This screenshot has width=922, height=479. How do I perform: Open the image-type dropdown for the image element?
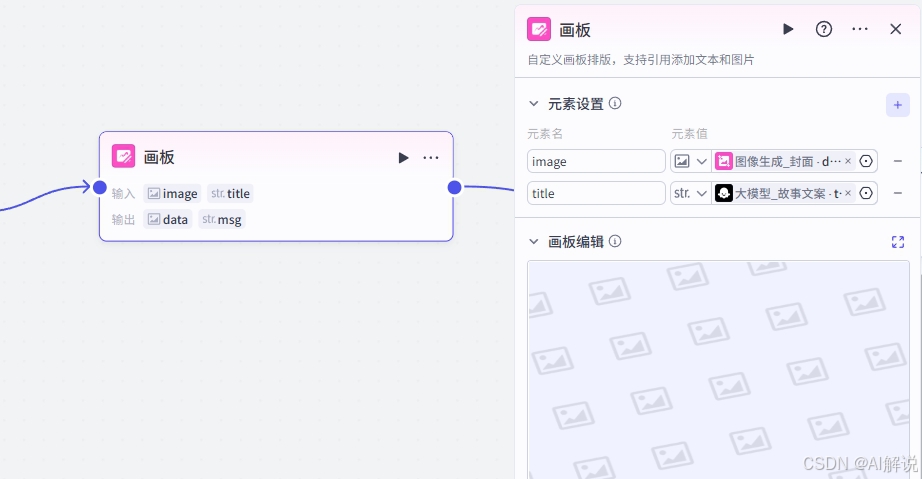(x=691, y=161)
